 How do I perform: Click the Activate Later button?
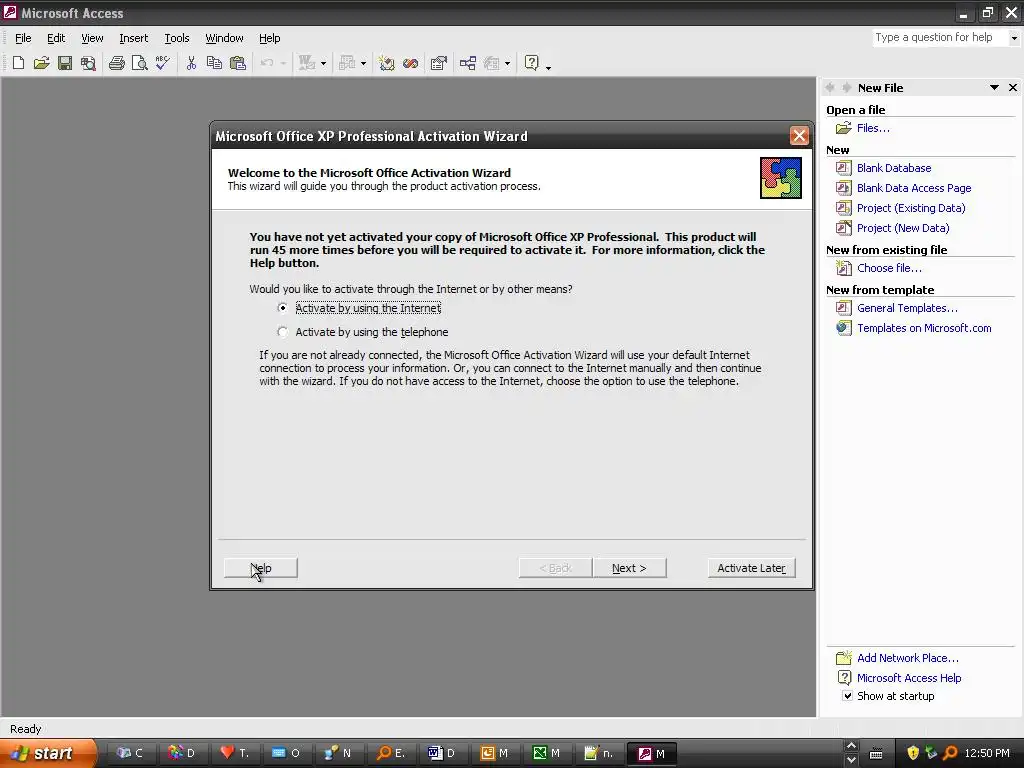pyautogui.click(x=751, y=568)
